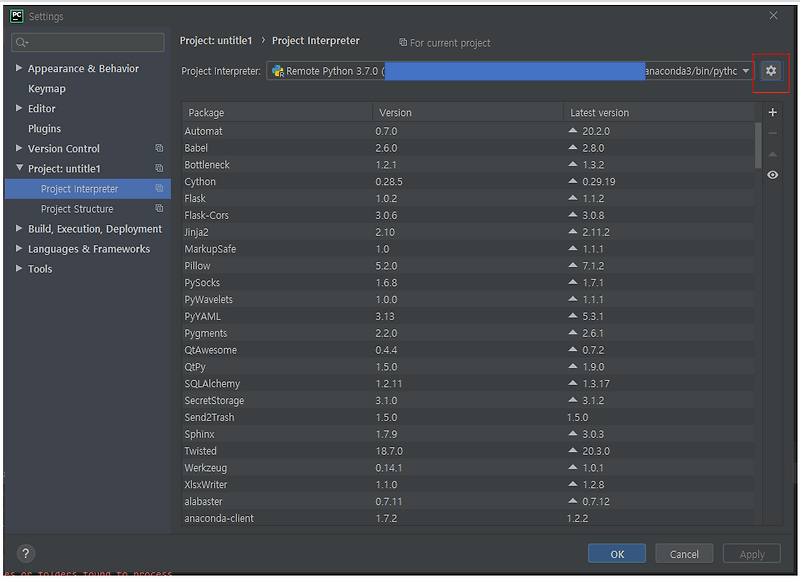Select the SecretStorage package row

pos(468,400)
